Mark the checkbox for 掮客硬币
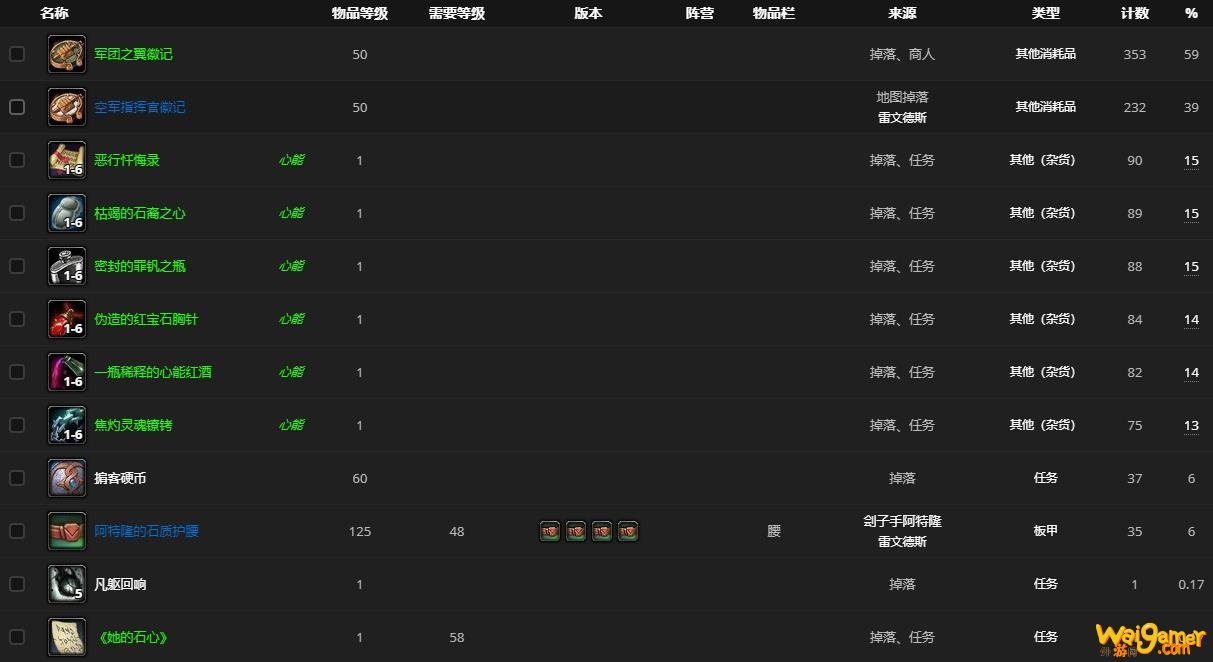The height and width of the screenshot is (662, 1213). pos(17,478)
